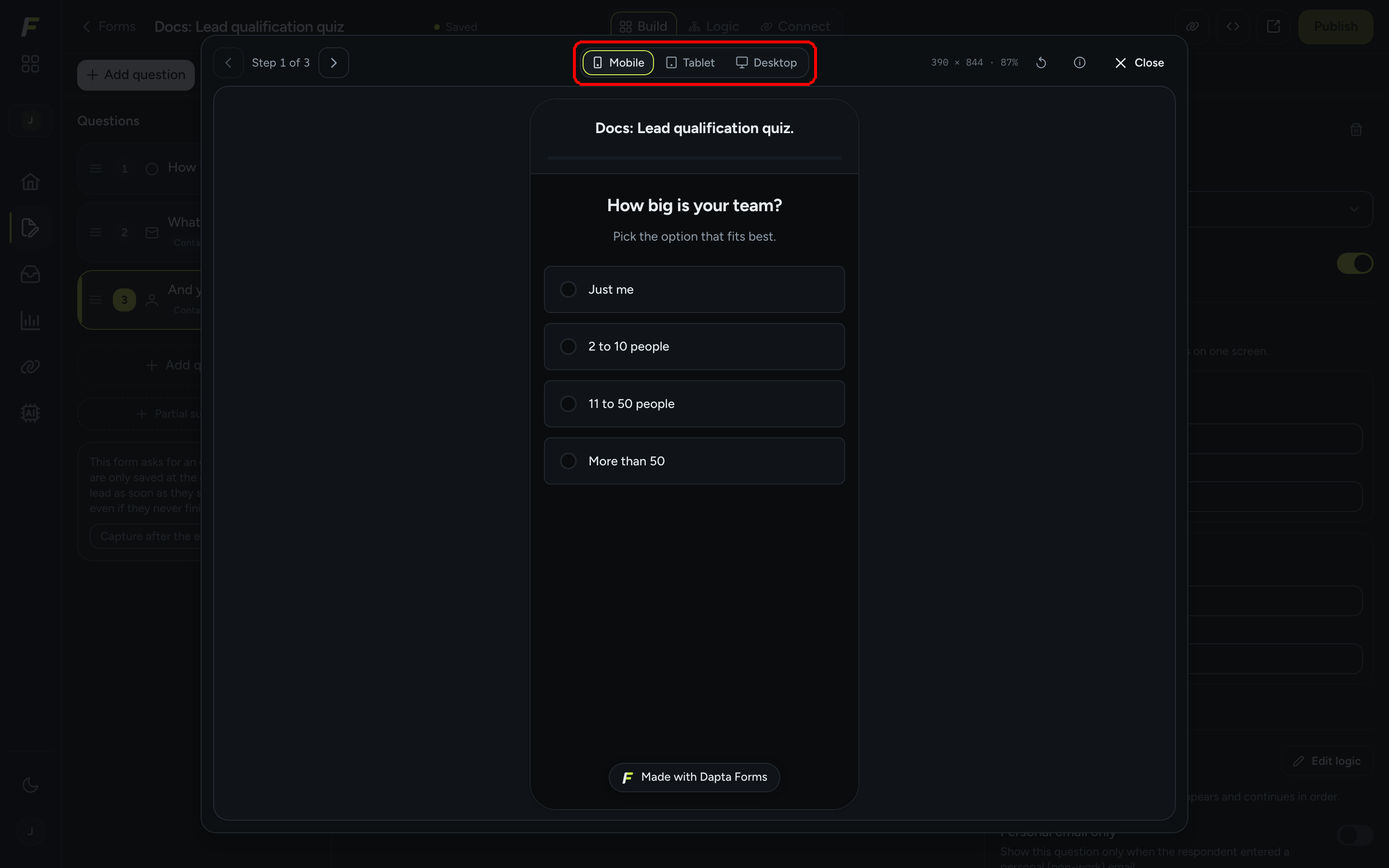Open the Home icon in sidebar

click(30, 182)
